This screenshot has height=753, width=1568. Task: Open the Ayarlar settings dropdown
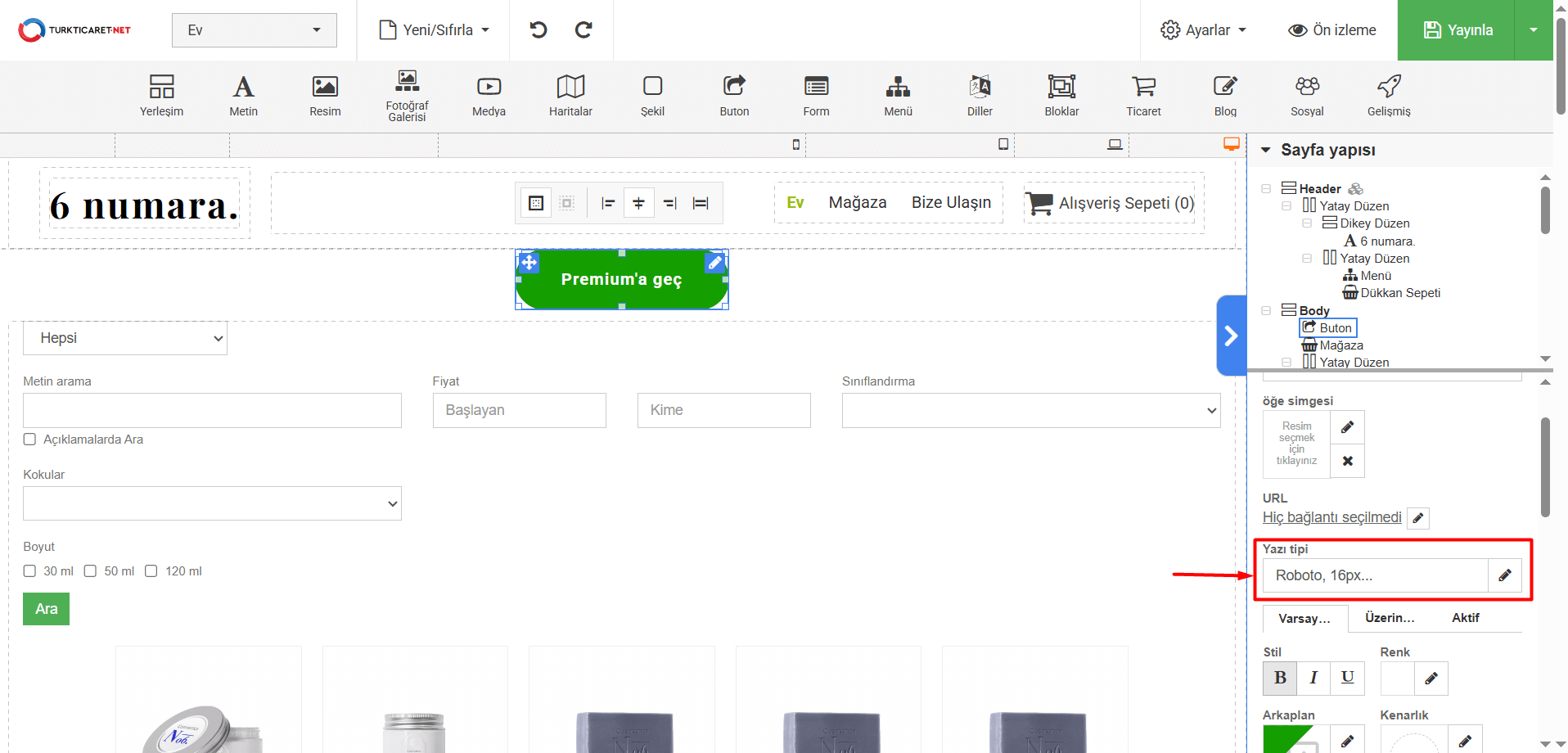(1203, 30)
